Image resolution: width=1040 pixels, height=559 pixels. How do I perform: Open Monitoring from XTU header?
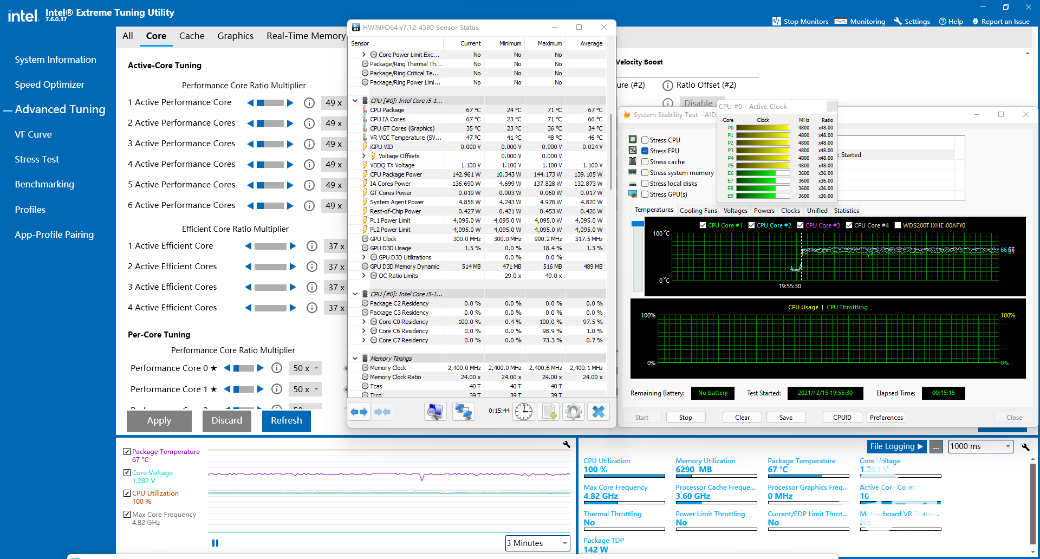point(860,21)
